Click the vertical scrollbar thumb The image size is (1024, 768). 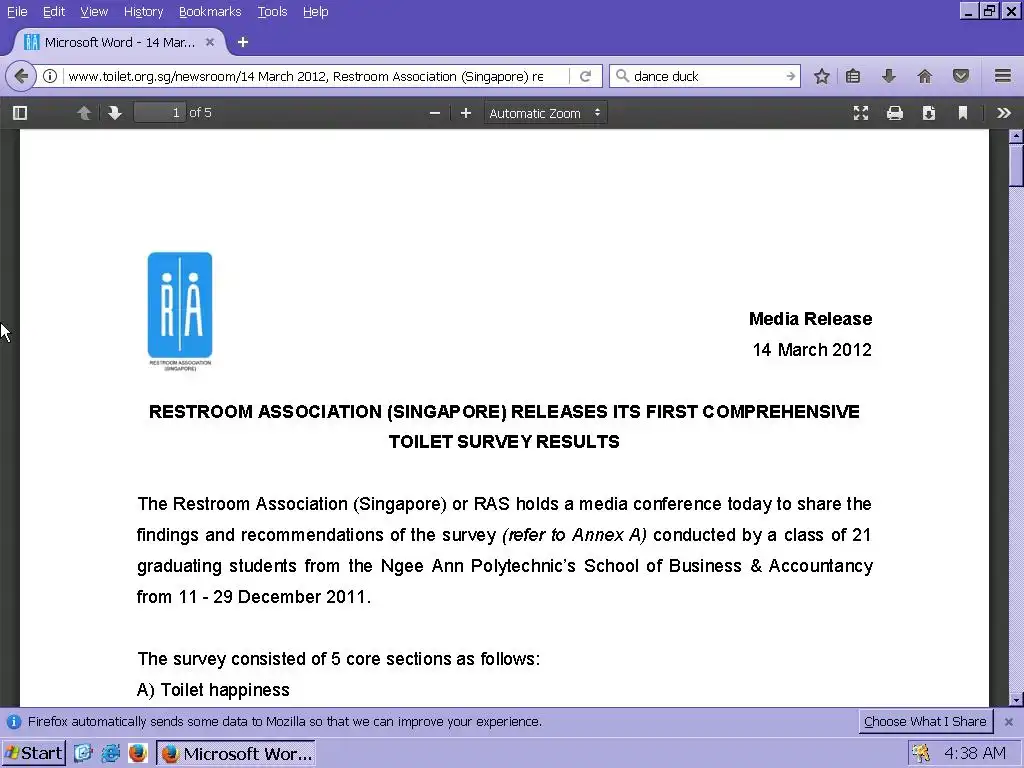tap(1016, 166)
